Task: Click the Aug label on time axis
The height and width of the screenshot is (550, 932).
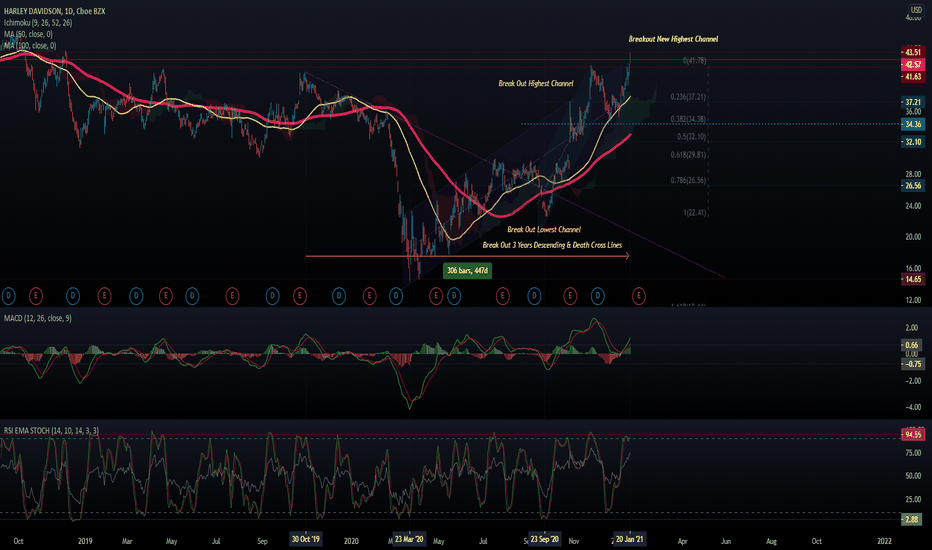Action: (x=771, y=541)
